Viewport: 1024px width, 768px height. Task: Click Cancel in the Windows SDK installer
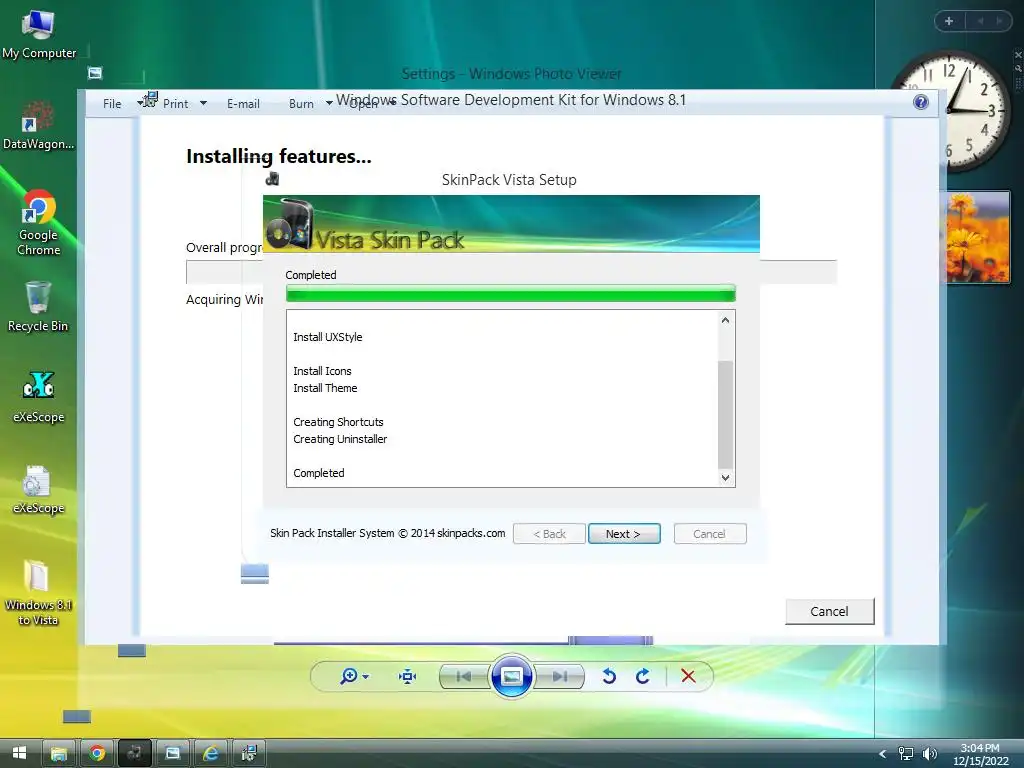click(829, 611)
